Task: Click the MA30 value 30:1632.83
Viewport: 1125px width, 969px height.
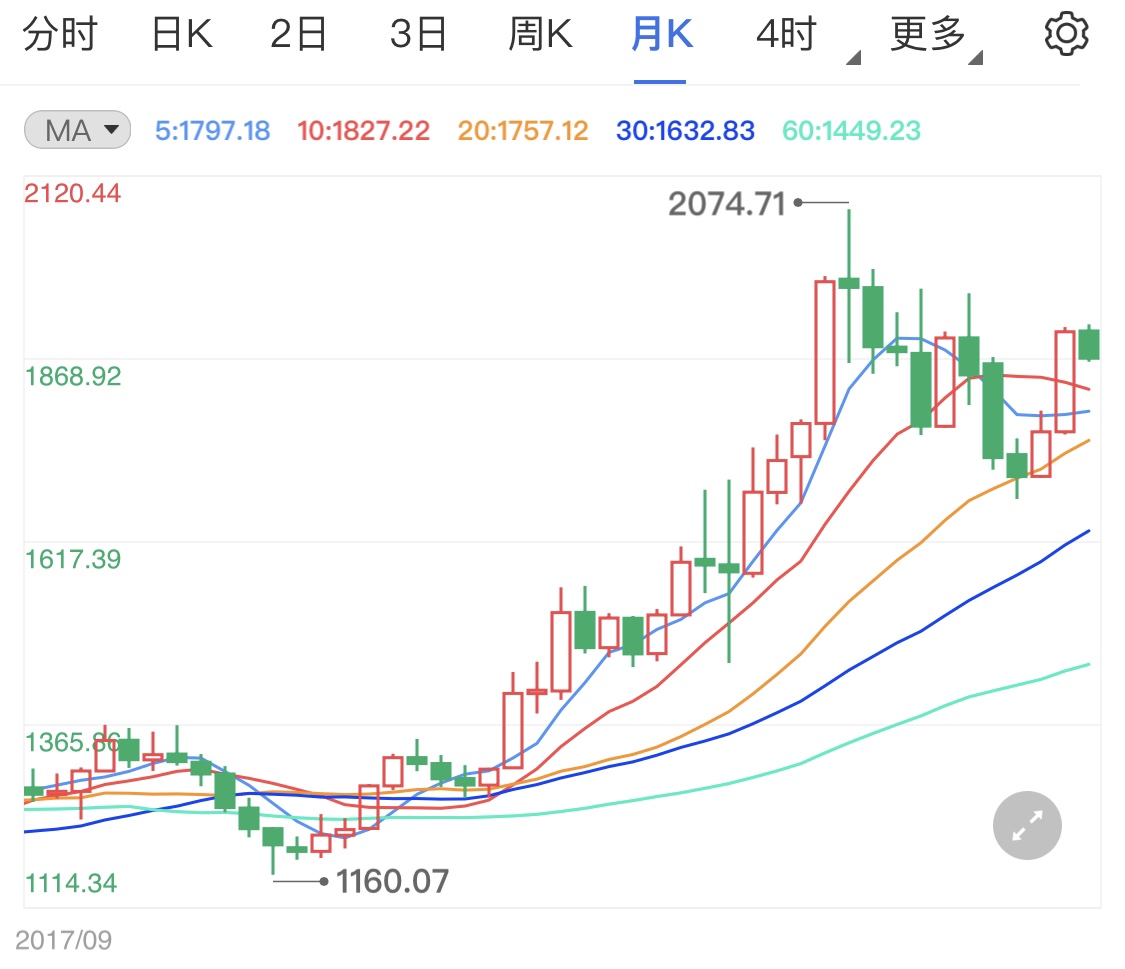Action: 685,131
